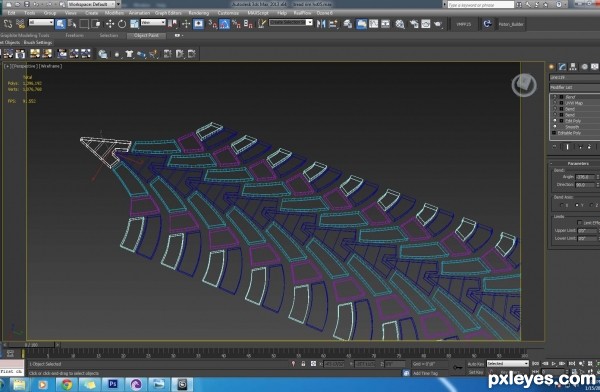
Task: Click the Bind to Space Warp icon
Action: 20,24
